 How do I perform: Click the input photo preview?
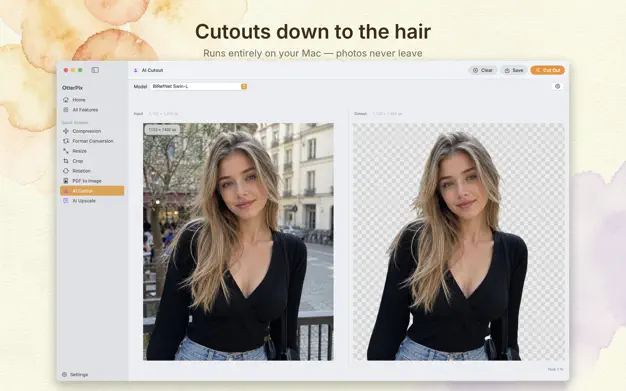tap(238, 242)
